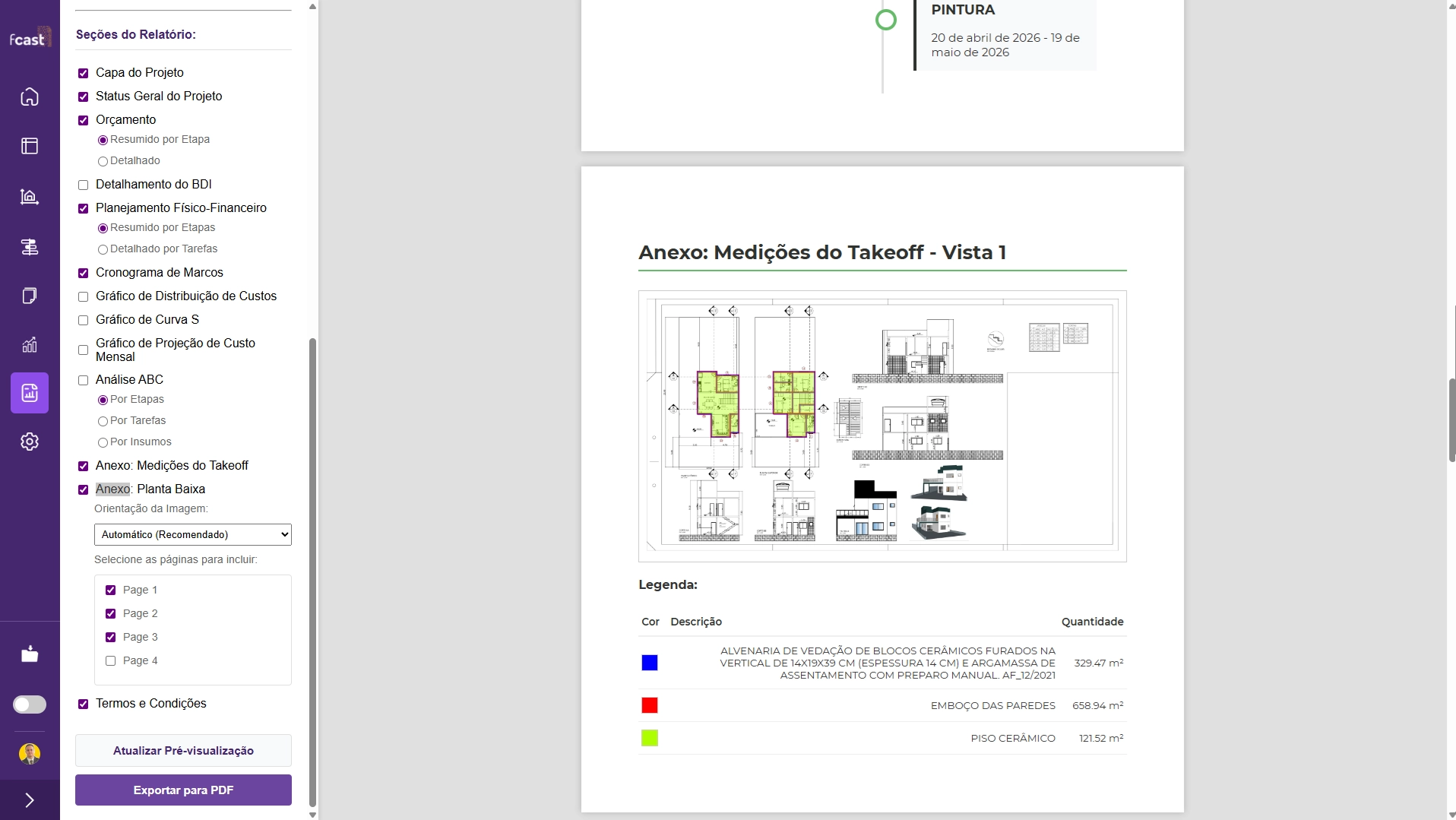
Task: Open the user profile avatar
Action: click(x=30, y=754)
